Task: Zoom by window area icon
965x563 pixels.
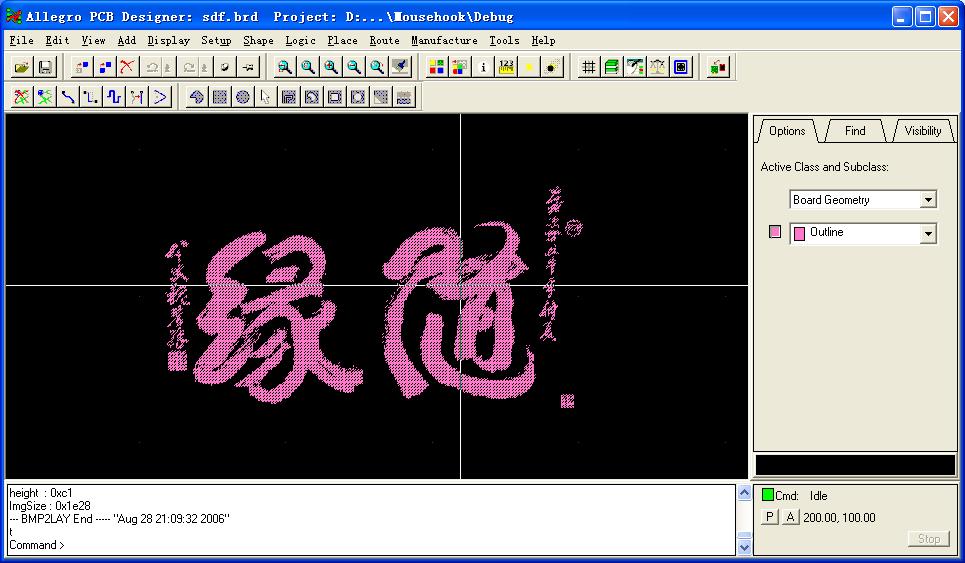Action: click(x=284, y=66)
